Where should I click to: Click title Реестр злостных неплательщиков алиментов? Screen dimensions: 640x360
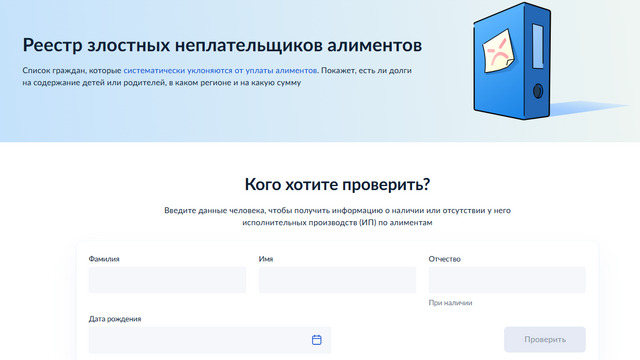pyautogui.click(x=222, y=45)
